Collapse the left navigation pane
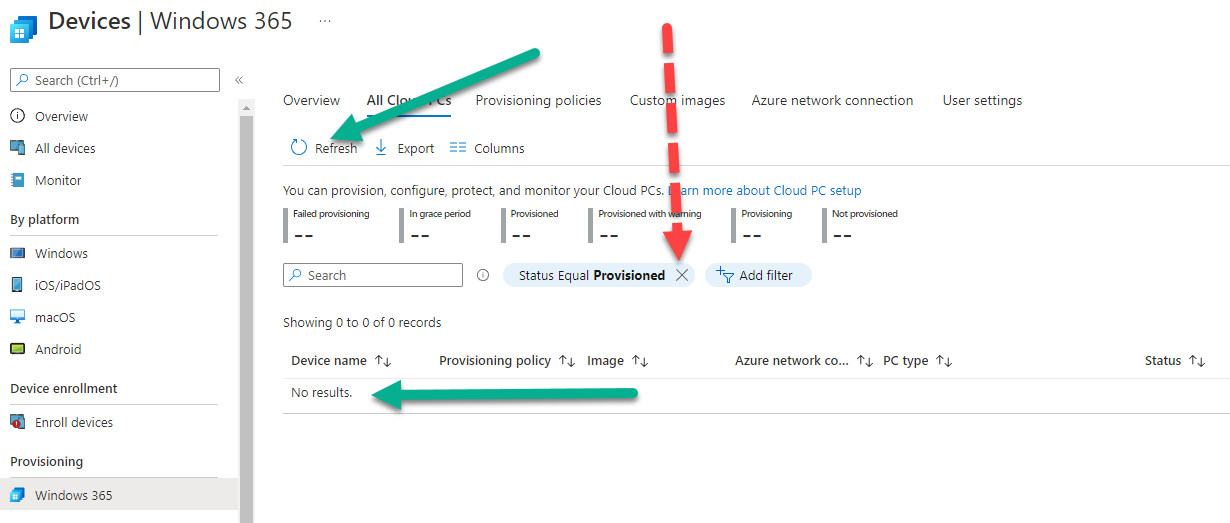Viewport: 1230px width, 523px height. (x=239, y=80)
